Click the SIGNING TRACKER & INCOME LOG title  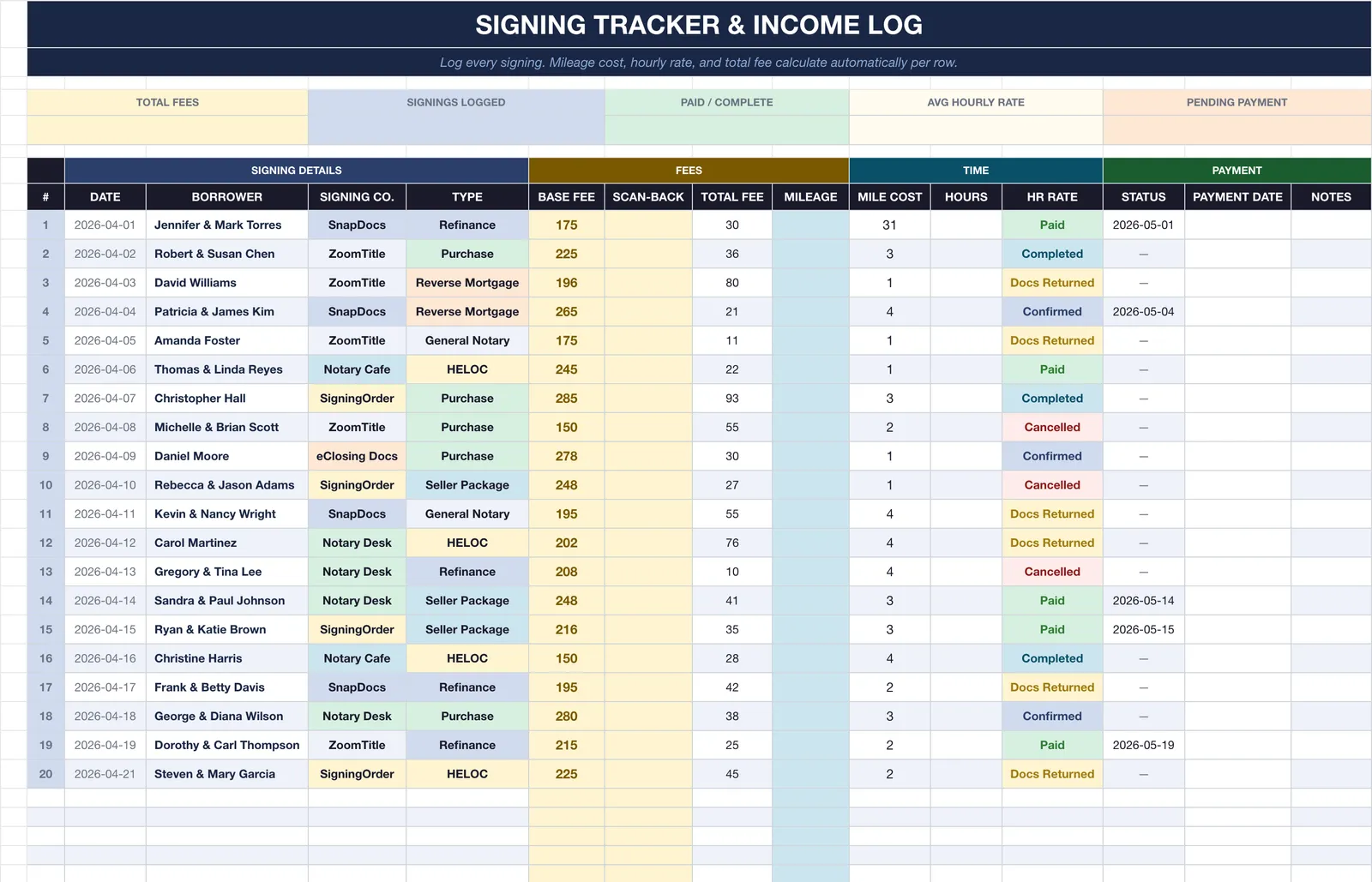(699, 25)
